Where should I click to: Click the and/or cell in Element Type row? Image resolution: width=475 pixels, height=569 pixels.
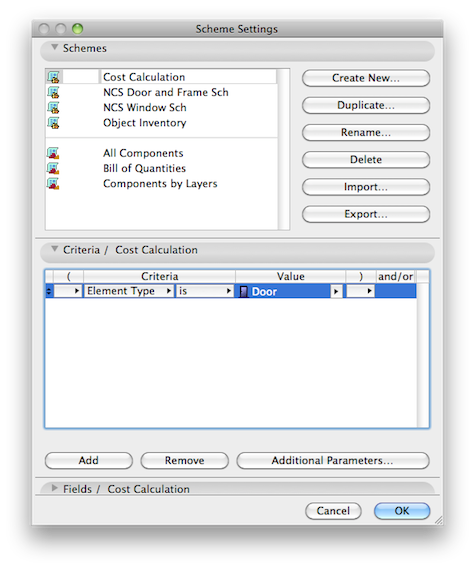(395, 291)
